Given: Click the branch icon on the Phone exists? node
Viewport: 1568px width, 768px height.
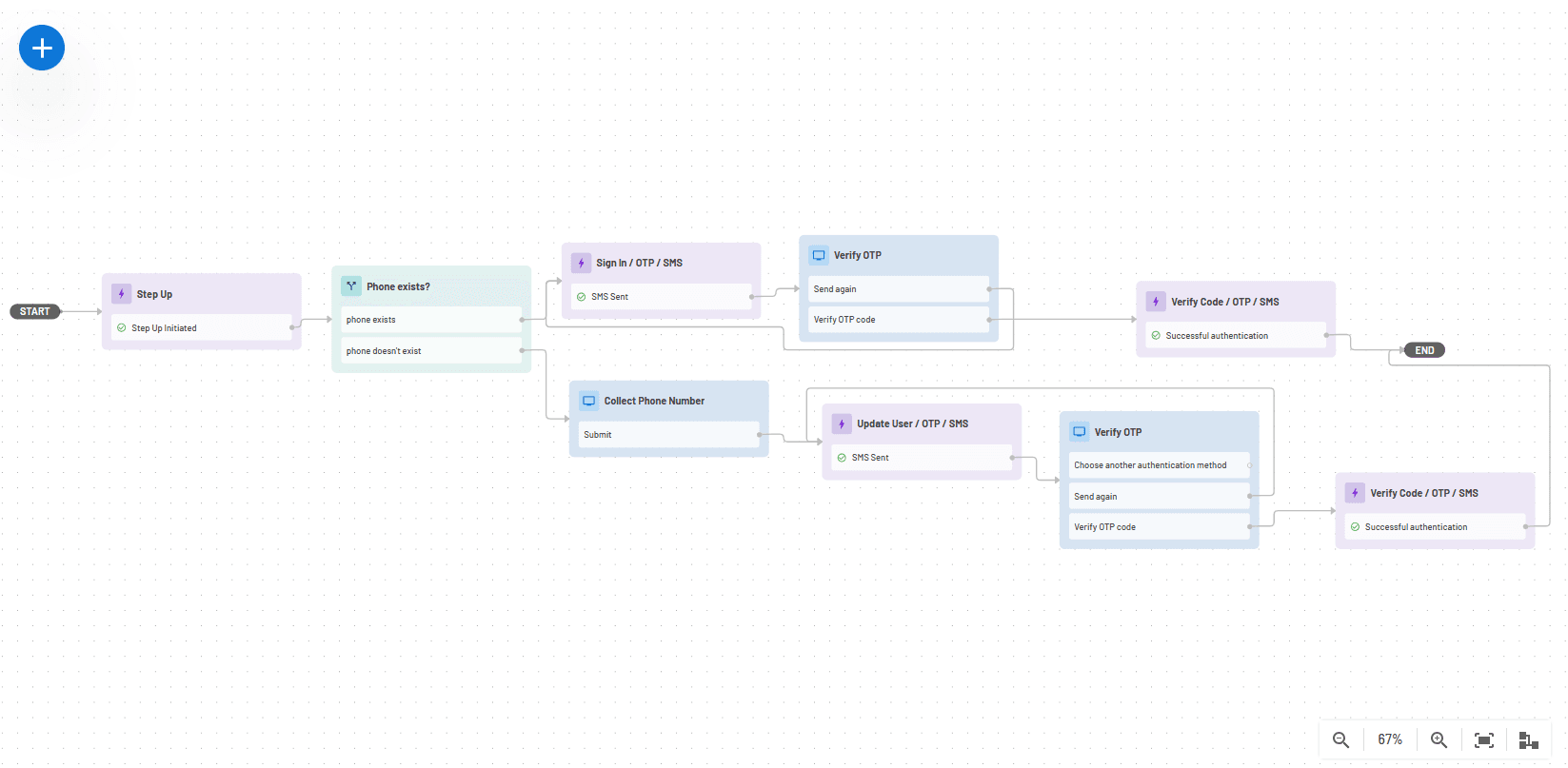Looking at the screenshot, I should coord(351,286).
